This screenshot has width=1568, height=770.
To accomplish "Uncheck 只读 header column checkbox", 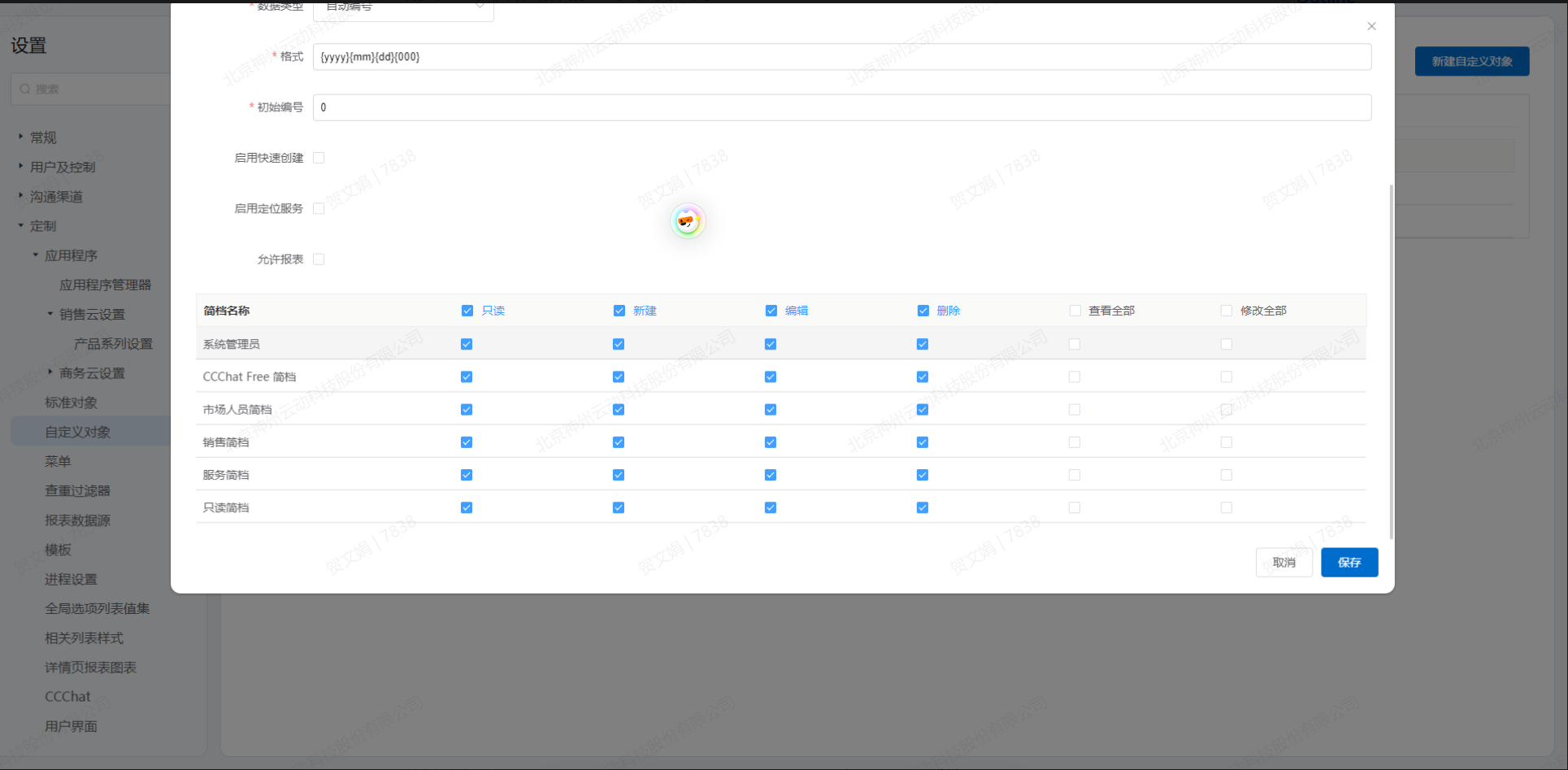I will [x=467, y=311].
